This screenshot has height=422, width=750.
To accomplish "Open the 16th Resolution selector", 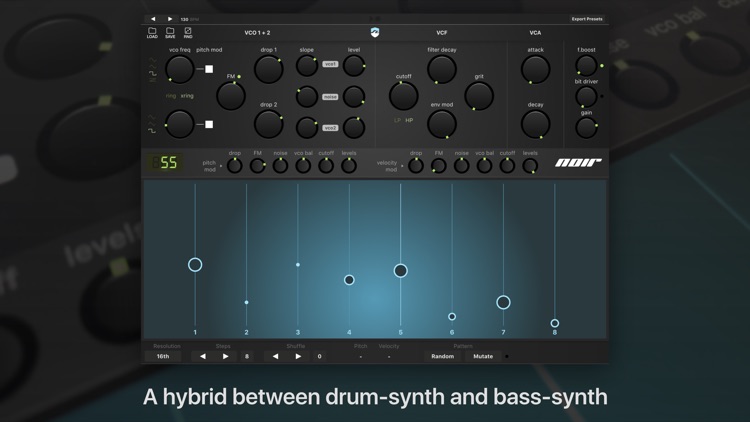I will click(x=163, y=356).
